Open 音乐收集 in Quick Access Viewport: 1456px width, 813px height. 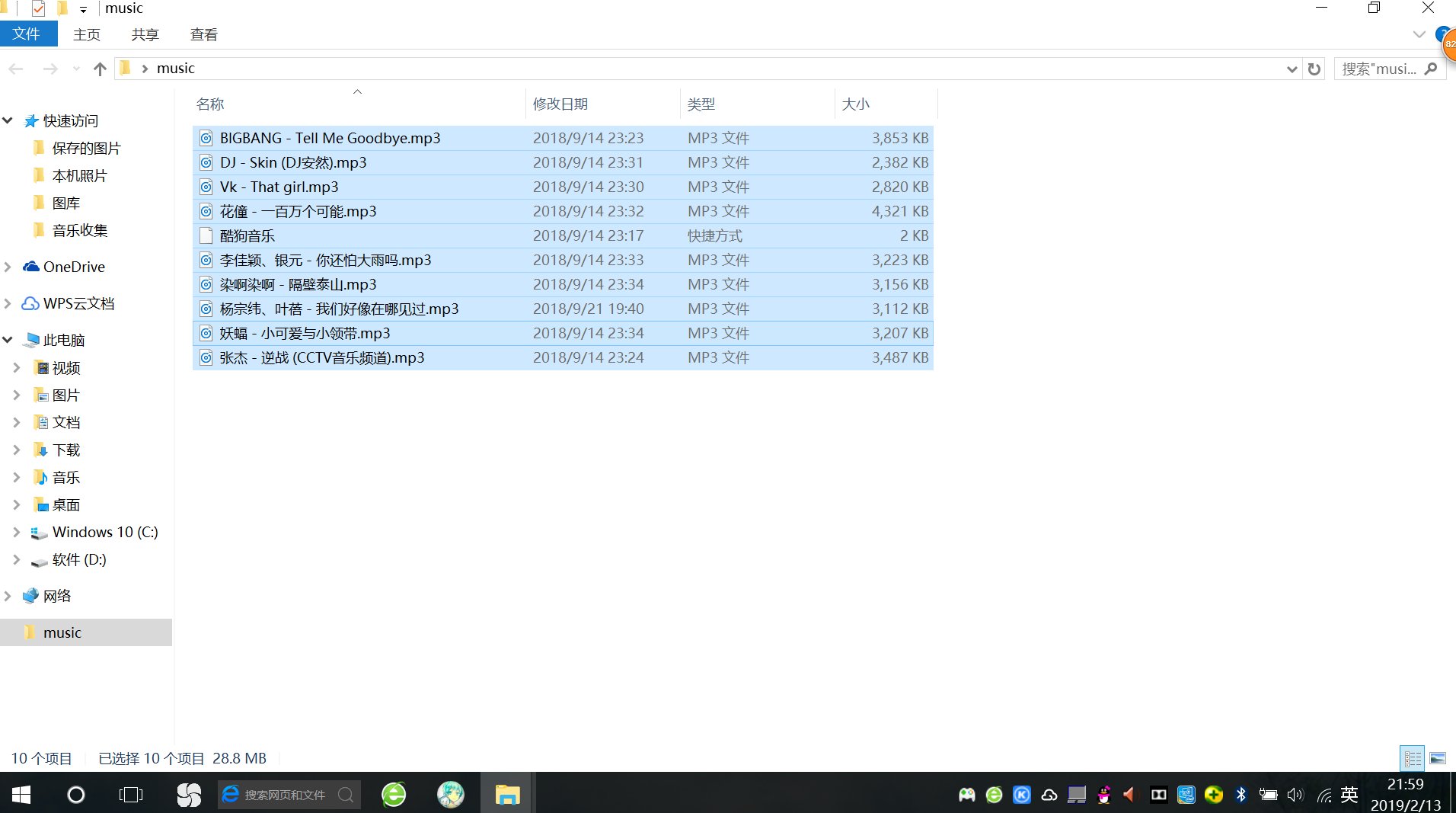pyautogui.click(x=79, y=230)
